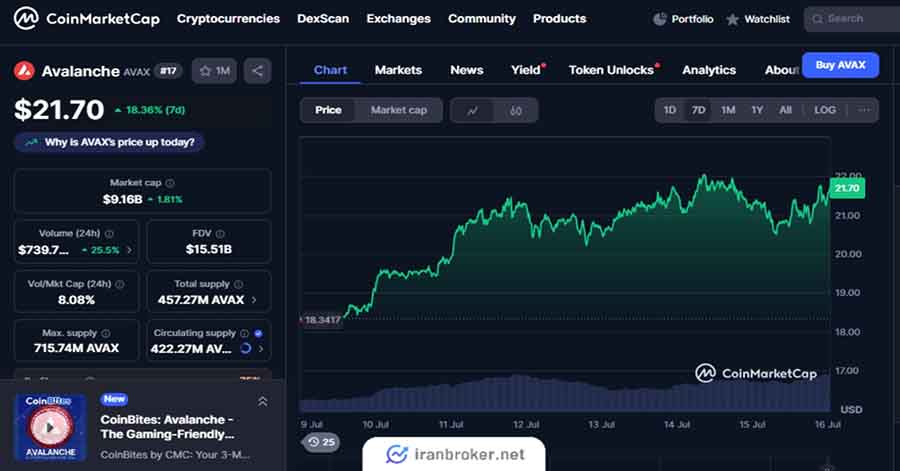Open the Watchlist star link
Screen dimensions: 900x471
(x=758, y=19)
